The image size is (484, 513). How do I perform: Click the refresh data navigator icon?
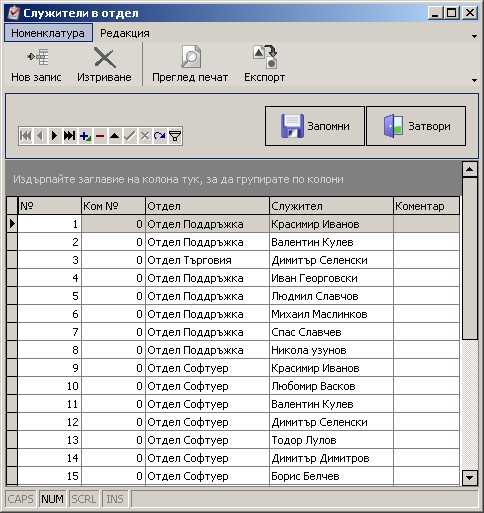click(x=160, y=136)
